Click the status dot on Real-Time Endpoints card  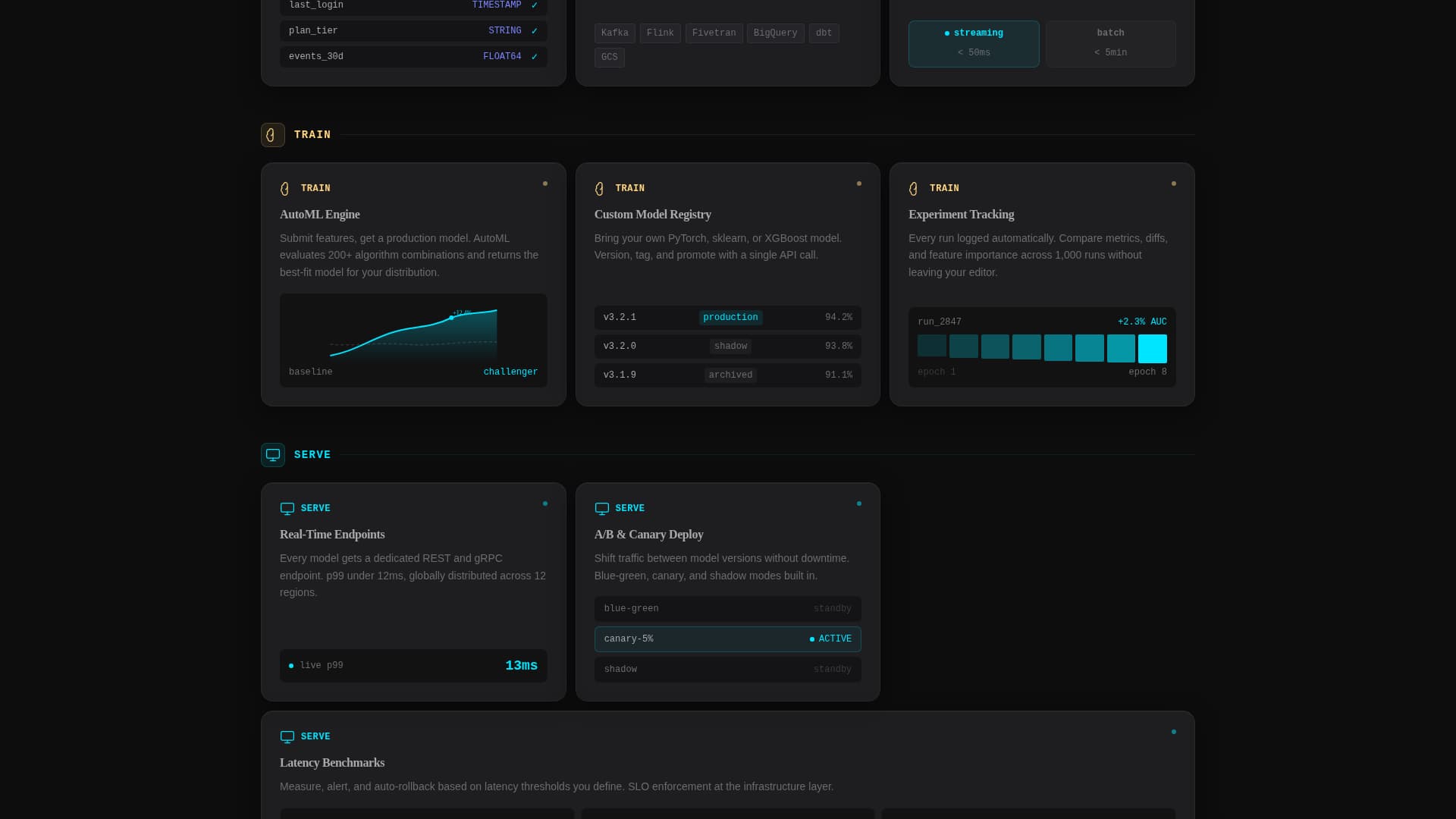click(545, 504)
